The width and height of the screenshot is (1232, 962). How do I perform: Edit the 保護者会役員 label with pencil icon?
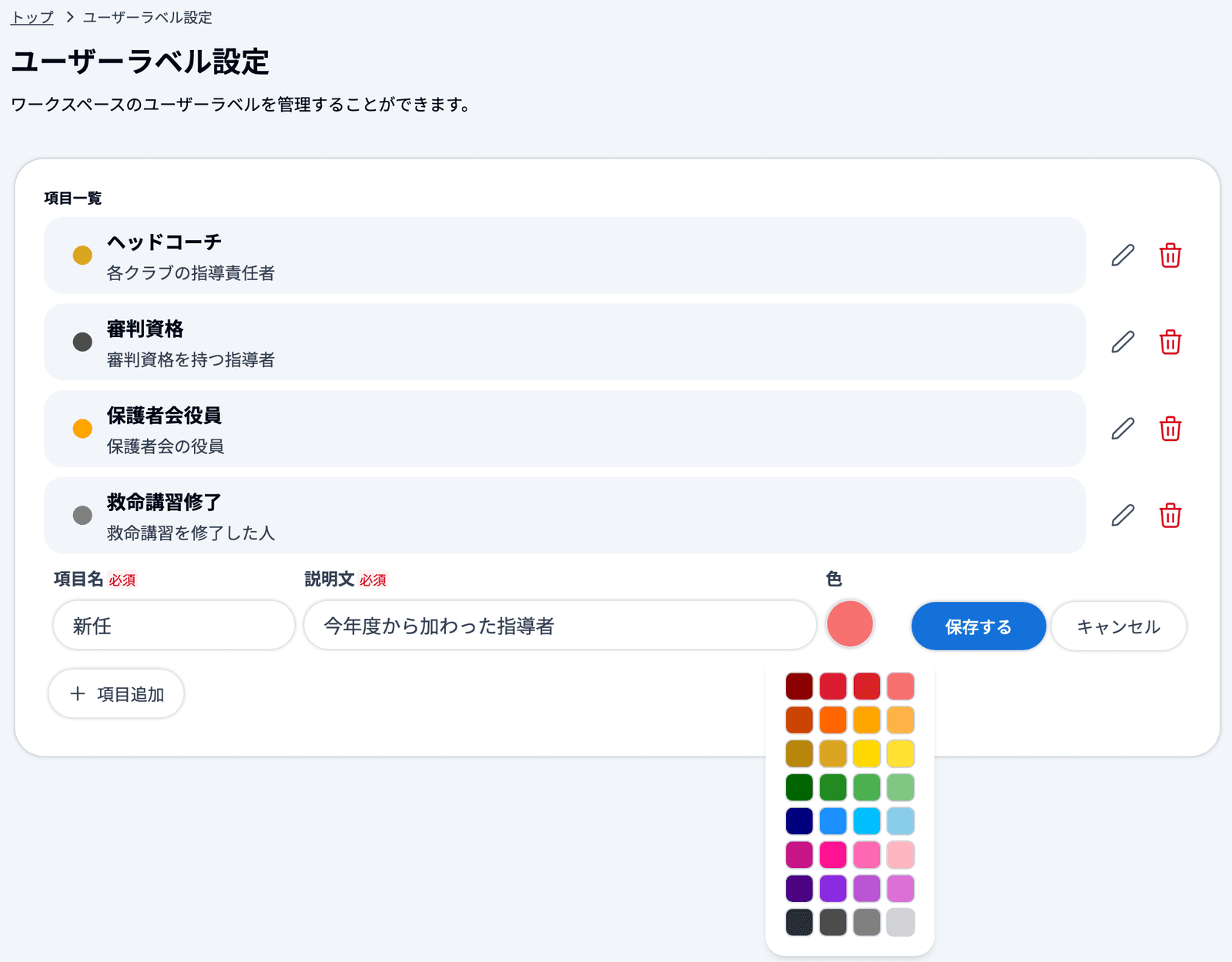(x=1123, y=429)
